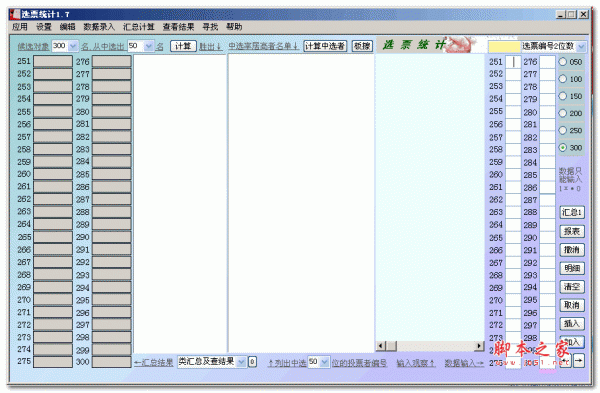The height and width of the screenshot is (393, 600).
Task: Click the white ballot input cell for 276
Action: point(548,62)
